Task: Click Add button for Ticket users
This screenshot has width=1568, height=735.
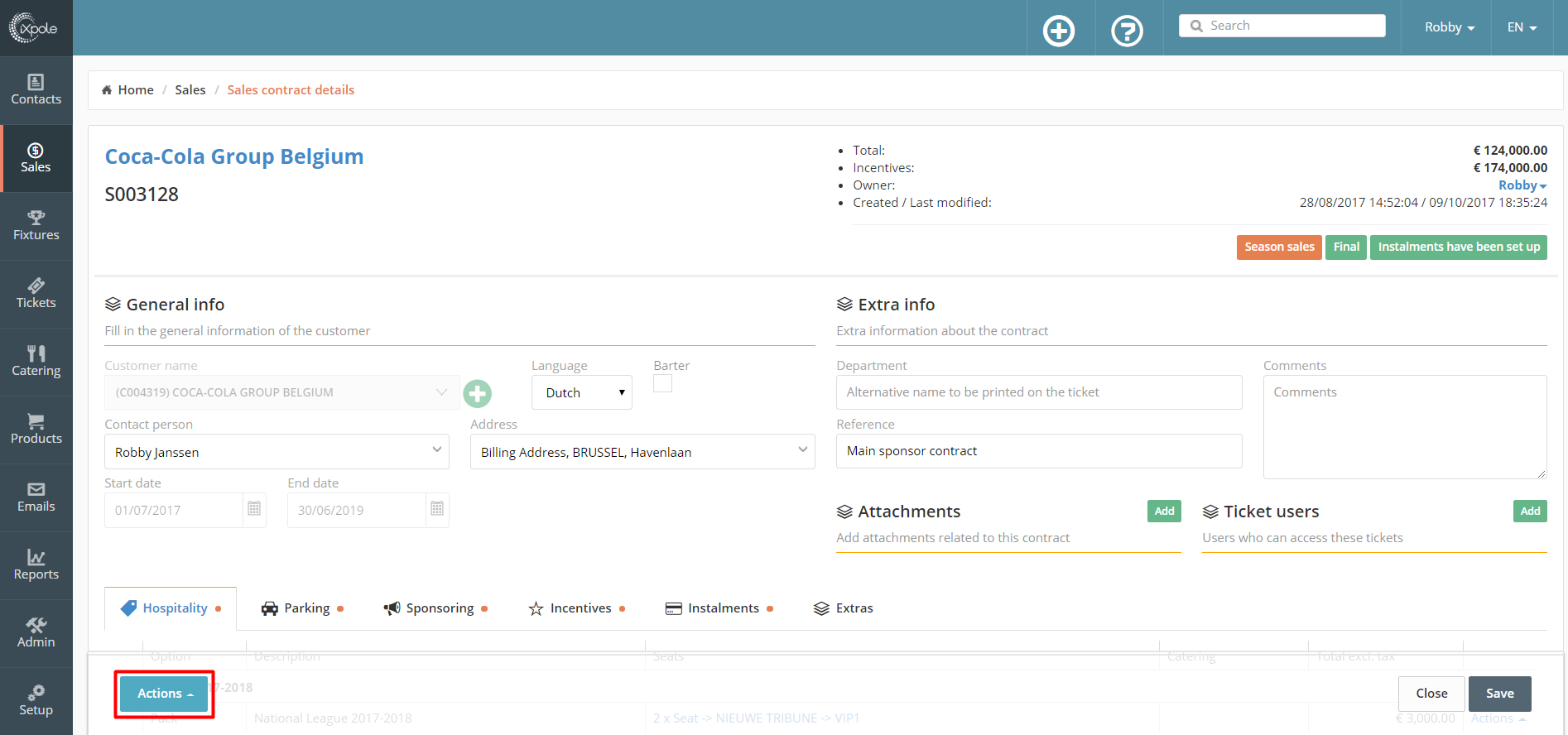Action: (1530, 511)
